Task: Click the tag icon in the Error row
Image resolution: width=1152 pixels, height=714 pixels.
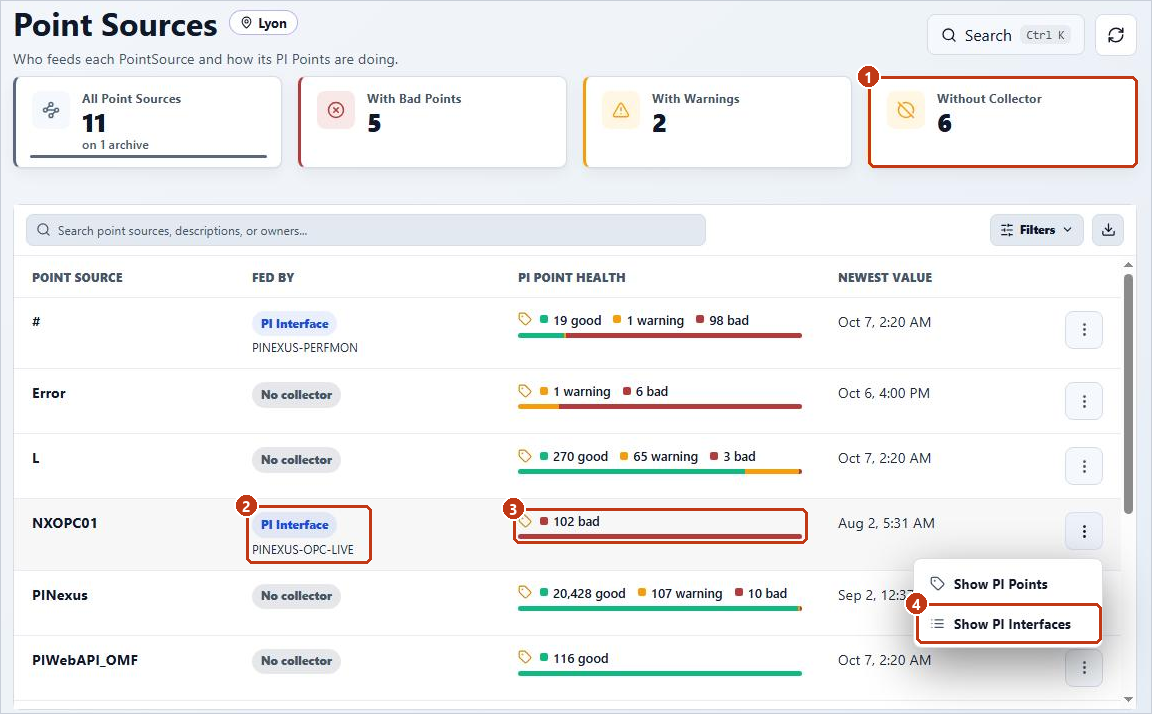Action: (x=525, y=390)
